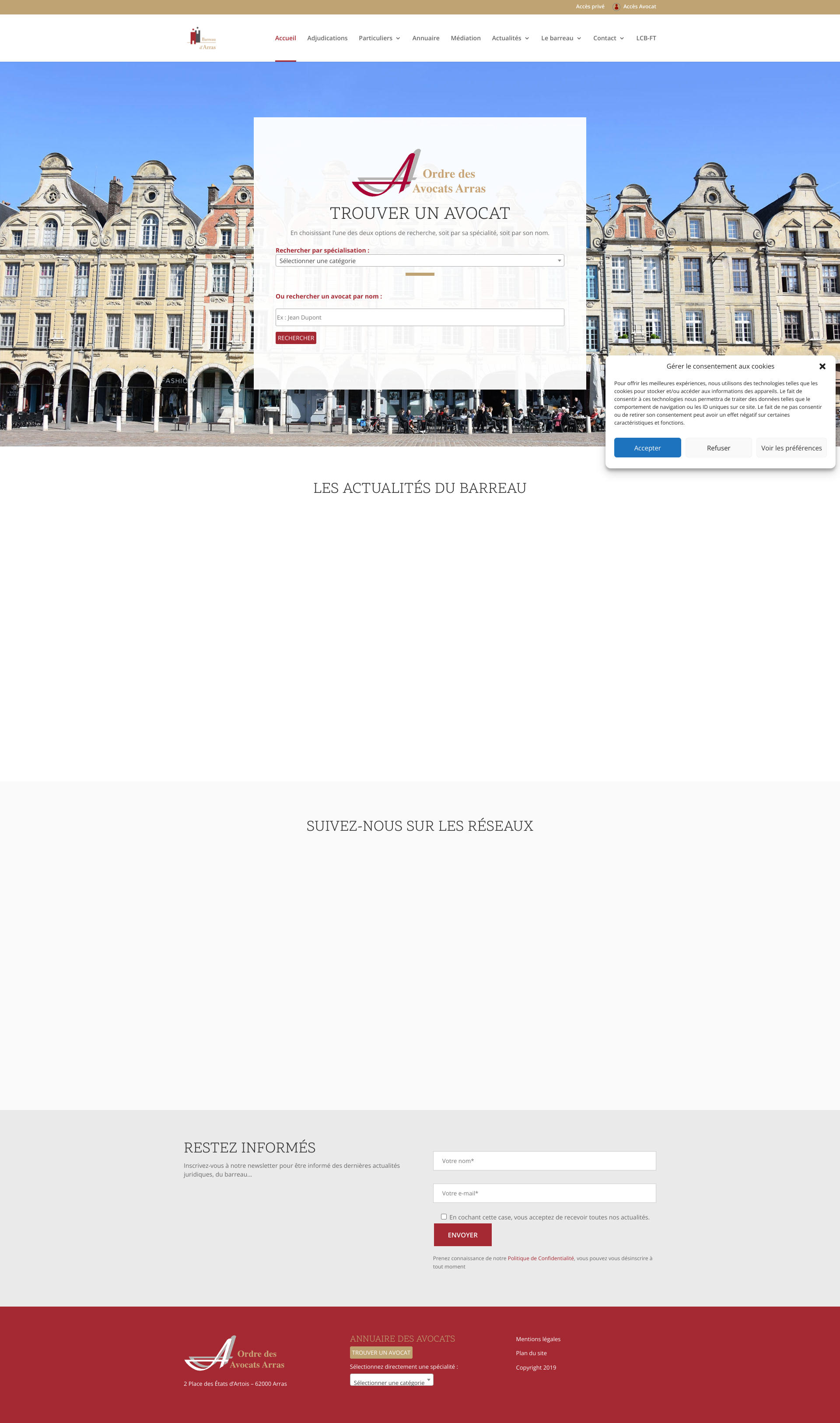Click the red RECHERCHER button
Viewport: 840px width, 1423px height.
(295, 338)
